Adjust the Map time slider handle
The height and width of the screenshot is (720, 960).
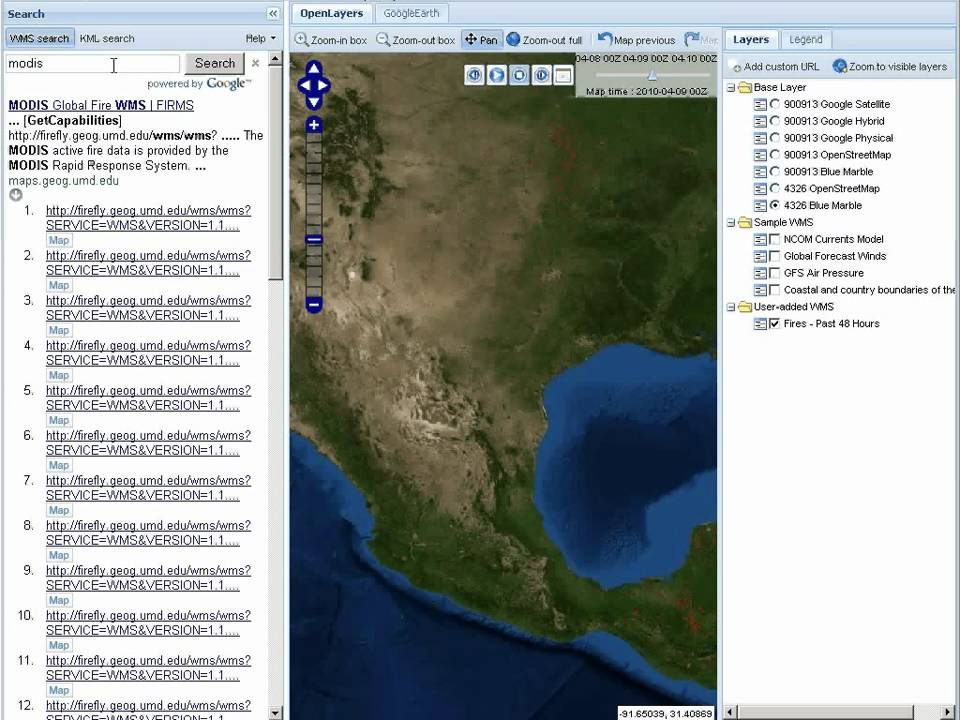pos(652,75)
